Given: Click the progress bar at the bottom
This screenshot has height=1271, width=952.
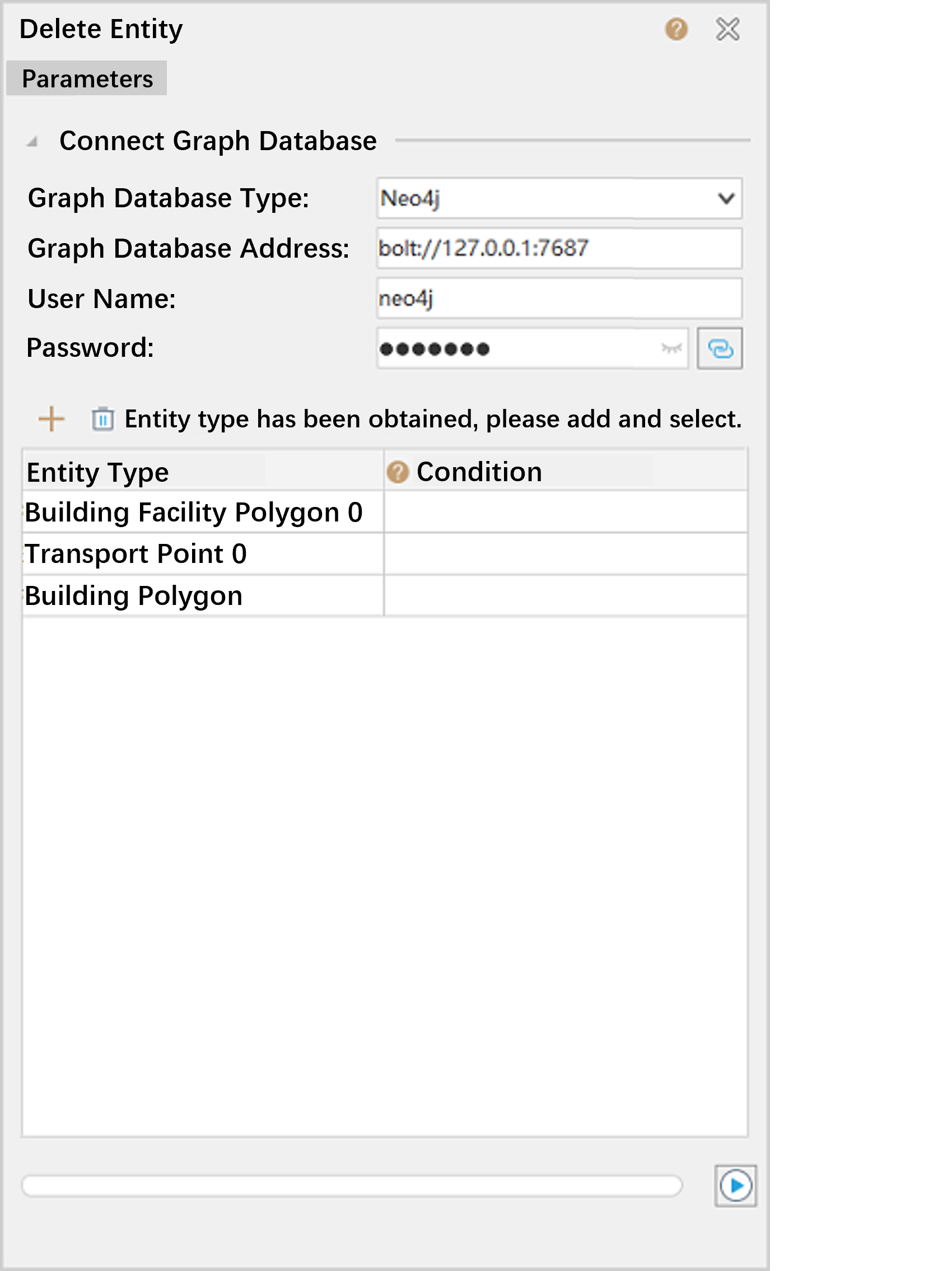Looking at the screenshot, I should 352,1185.
